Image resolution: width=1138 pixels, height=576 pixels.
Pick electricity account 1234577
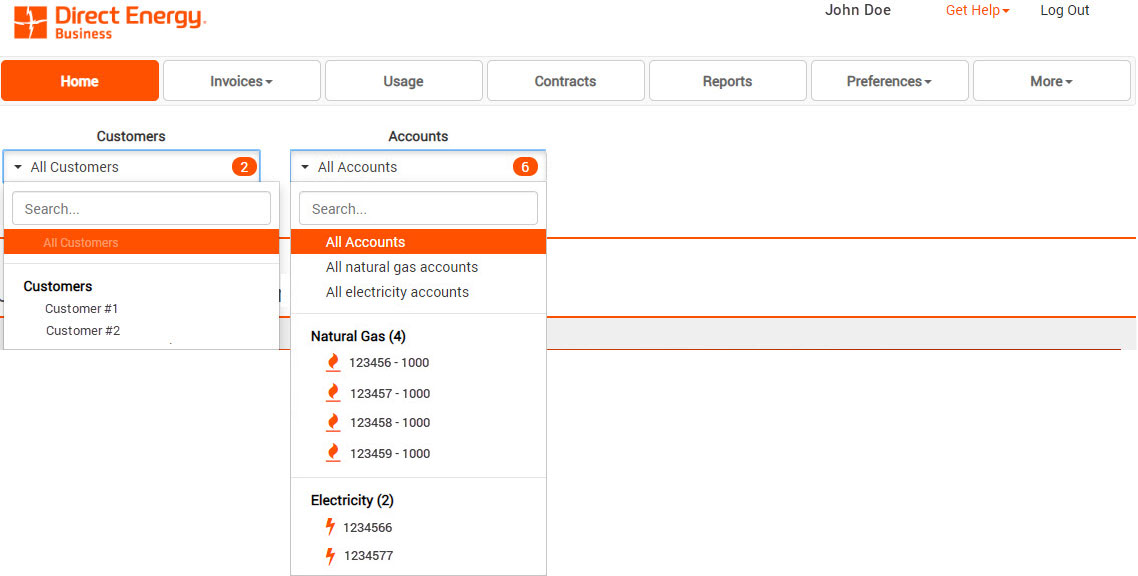368,556
